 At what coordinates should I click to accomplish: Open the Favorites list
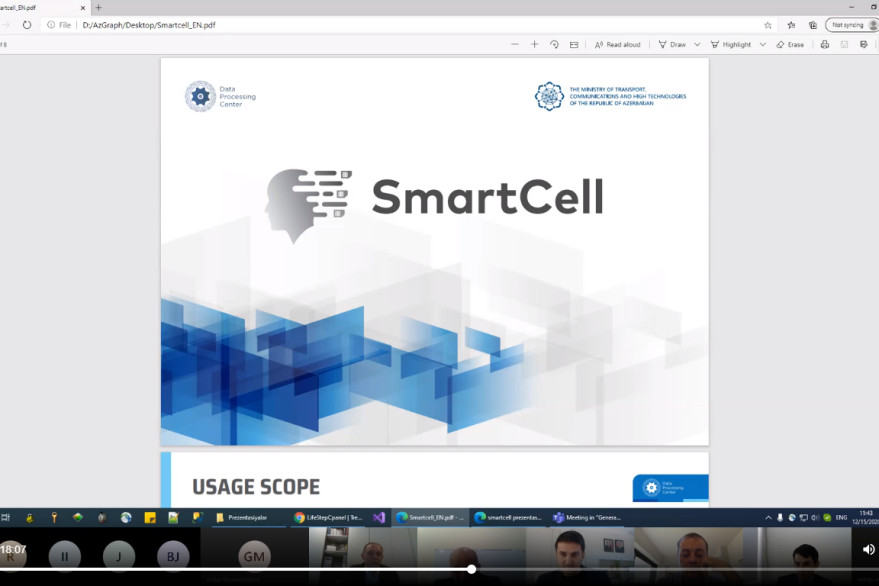click(x=791, y=25)
